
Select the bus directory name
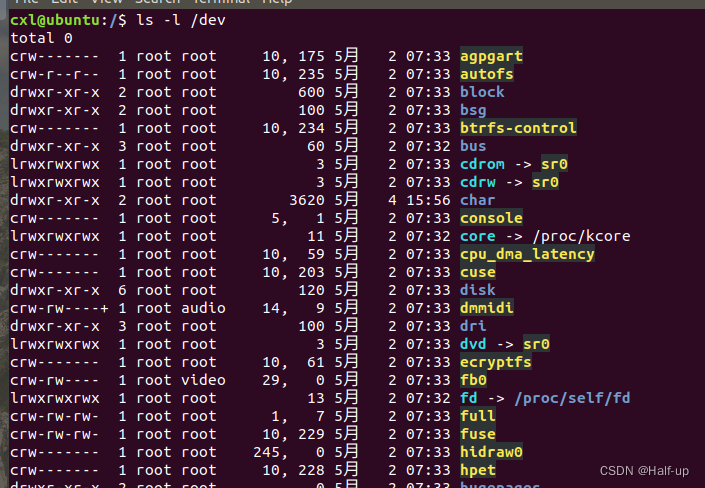[473, 146]
